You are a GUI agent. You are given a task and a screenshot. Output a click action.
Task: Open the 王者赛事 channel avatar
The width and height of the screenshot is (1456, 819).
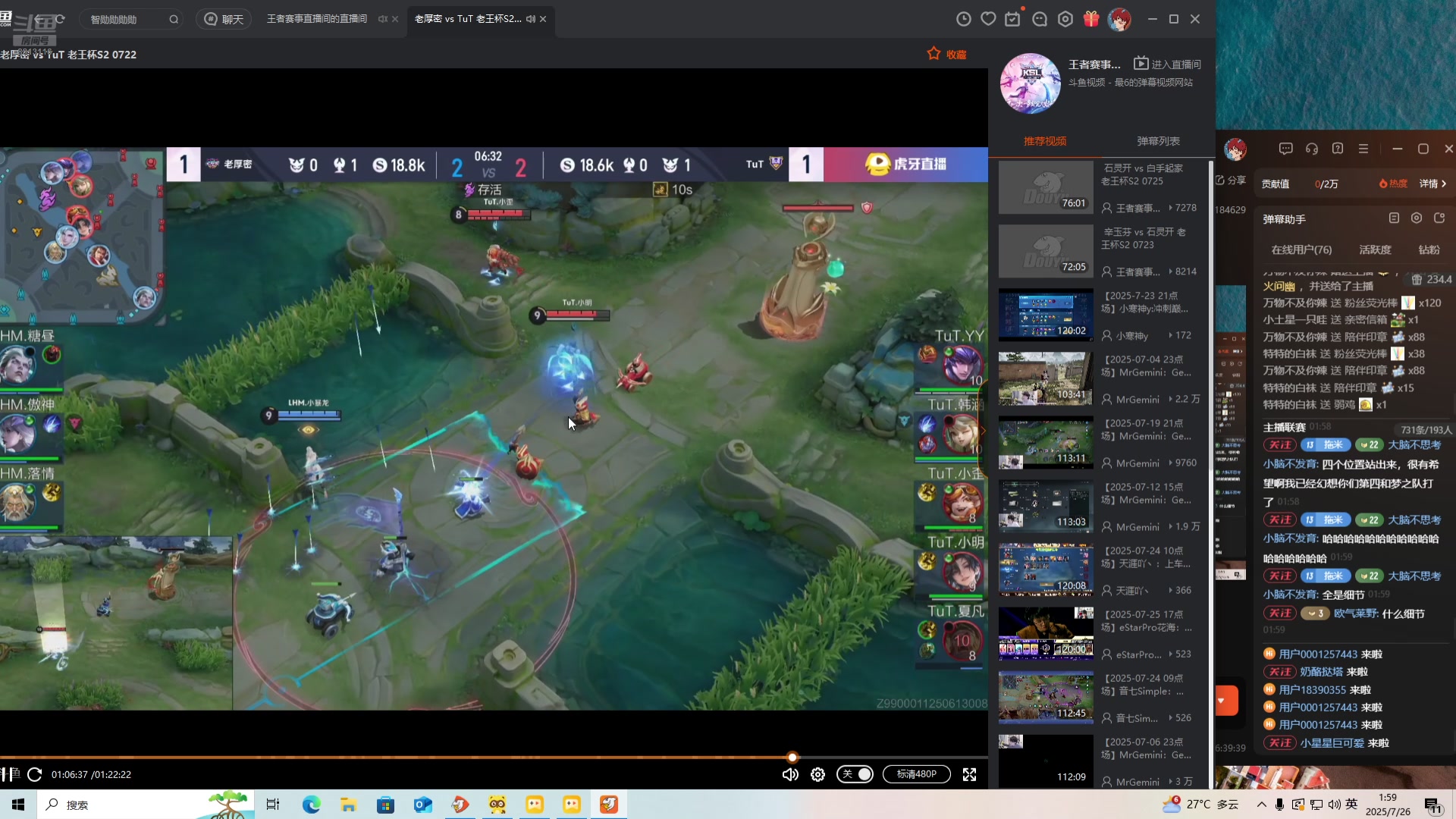[x=1030, y=83]
